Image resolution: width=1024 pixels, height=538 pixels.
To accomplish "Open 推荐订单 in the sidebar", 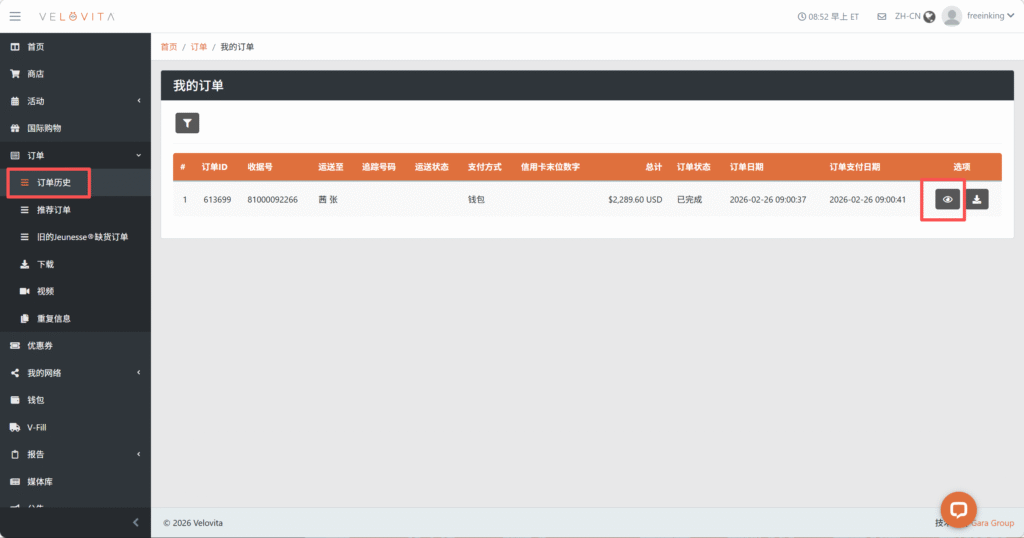I will [x=54, y=210].
